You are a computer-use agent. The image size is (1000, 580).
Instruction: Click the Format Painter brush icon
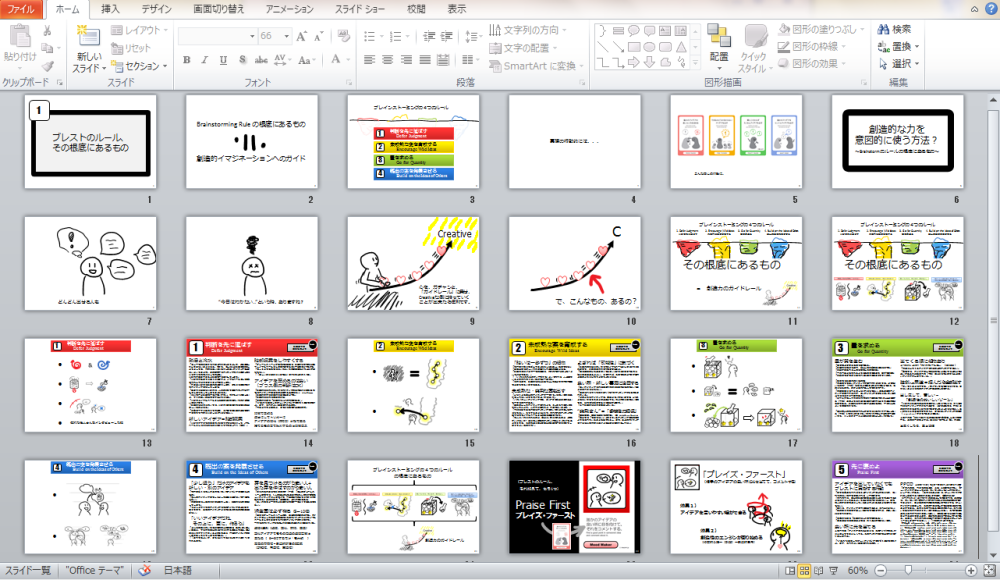pyautogui.click(x=47, y=65)
